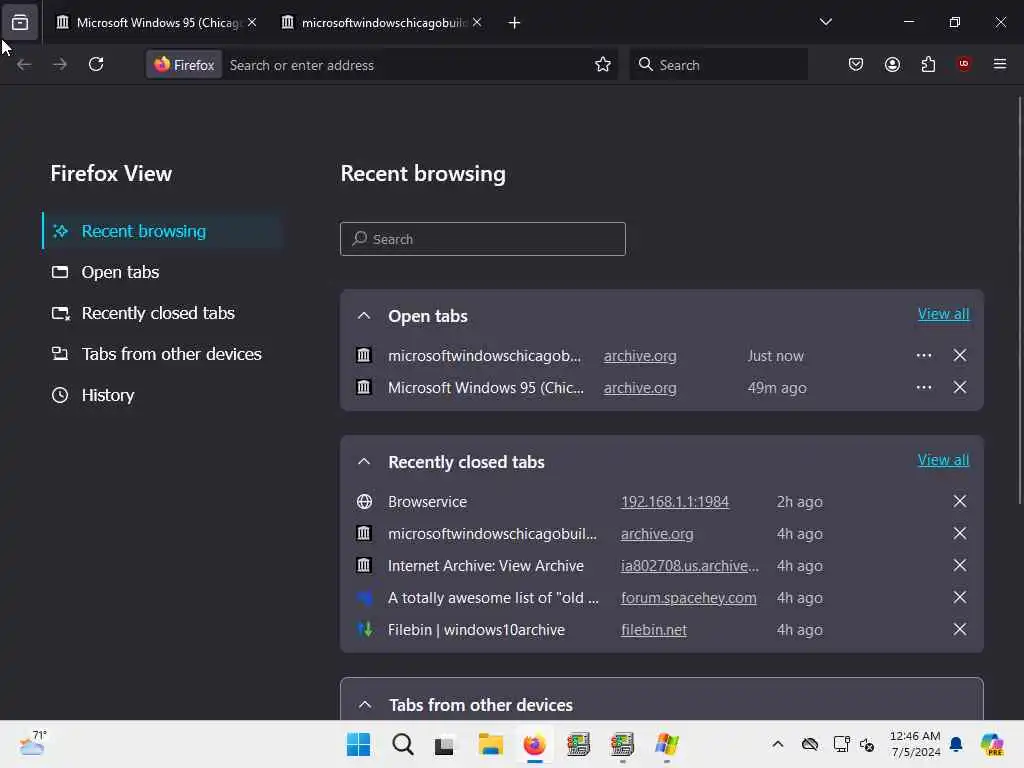Open the forum.spacehey.com link

click(688, 598)
